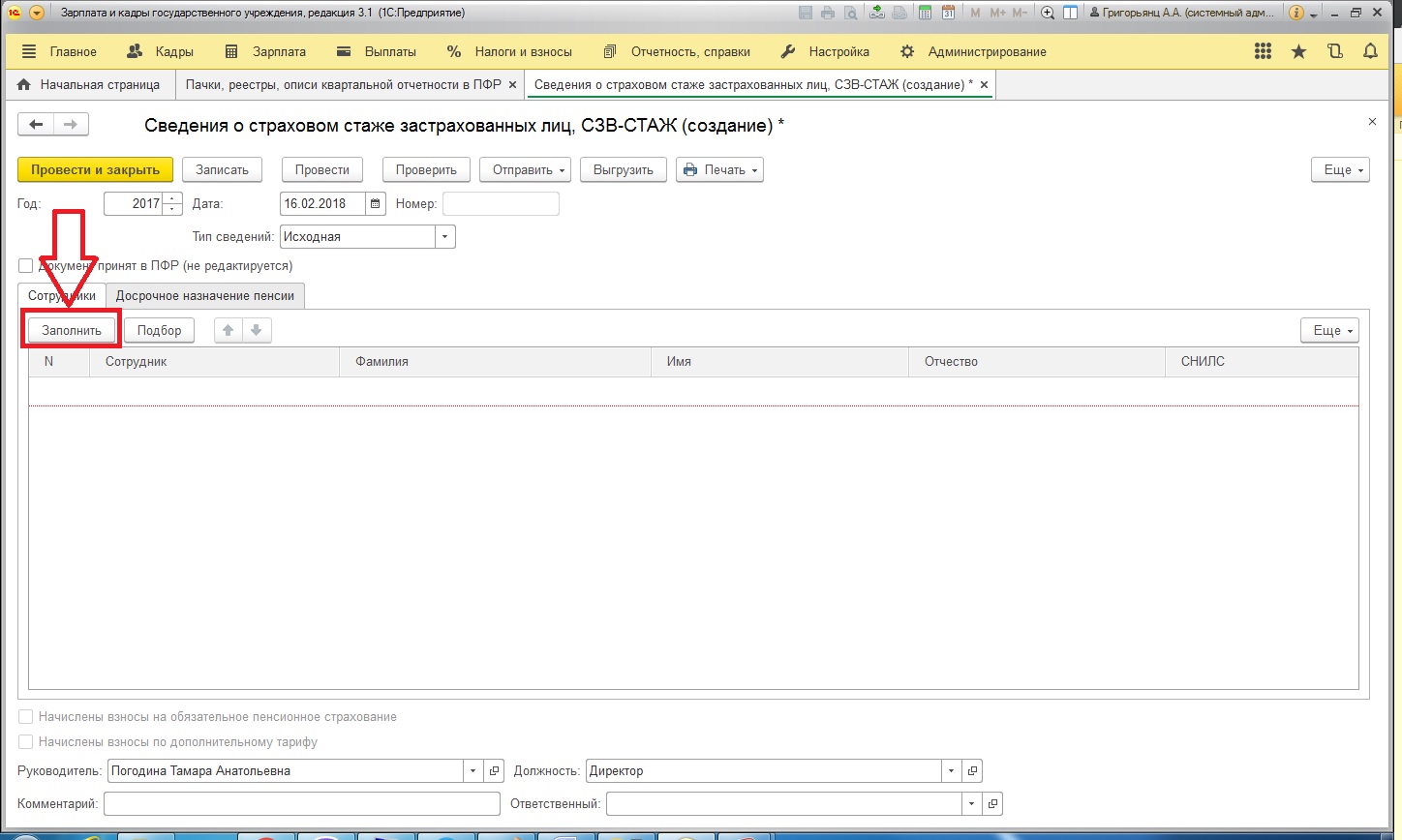Click in the 'Комментарий' text field
The width and height of the screenshot is (1402, 840).
(x=301, y=803)
